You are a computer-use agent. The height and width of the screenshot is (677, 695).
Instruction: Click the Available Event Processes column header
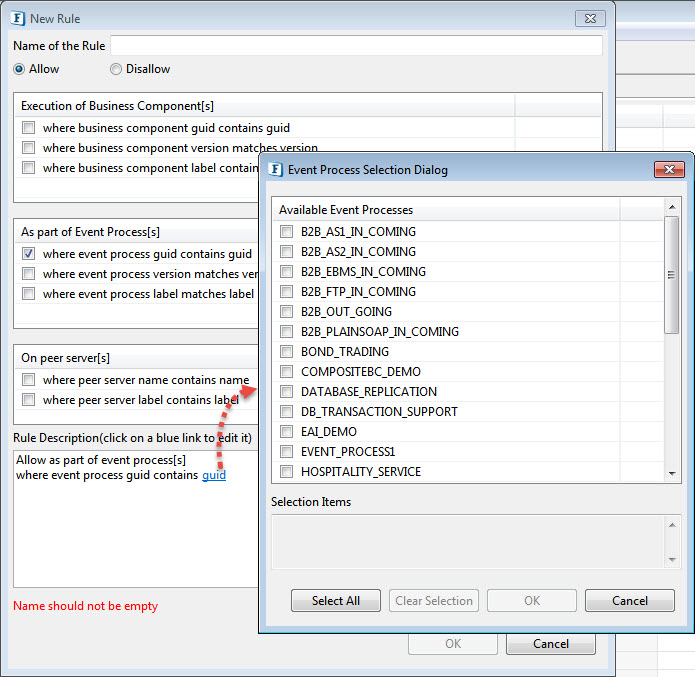coord(445,210)
